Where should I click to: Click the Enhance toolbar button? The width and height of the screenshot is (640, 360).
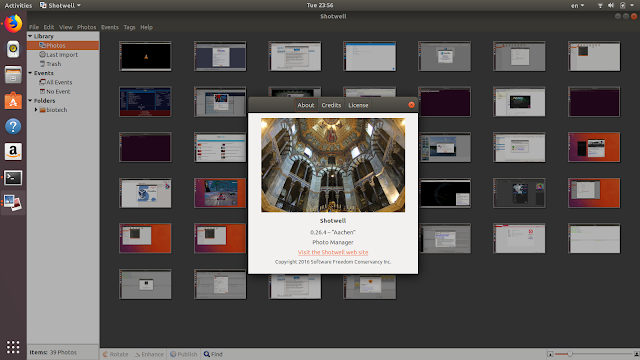click(x=149, y=354)
